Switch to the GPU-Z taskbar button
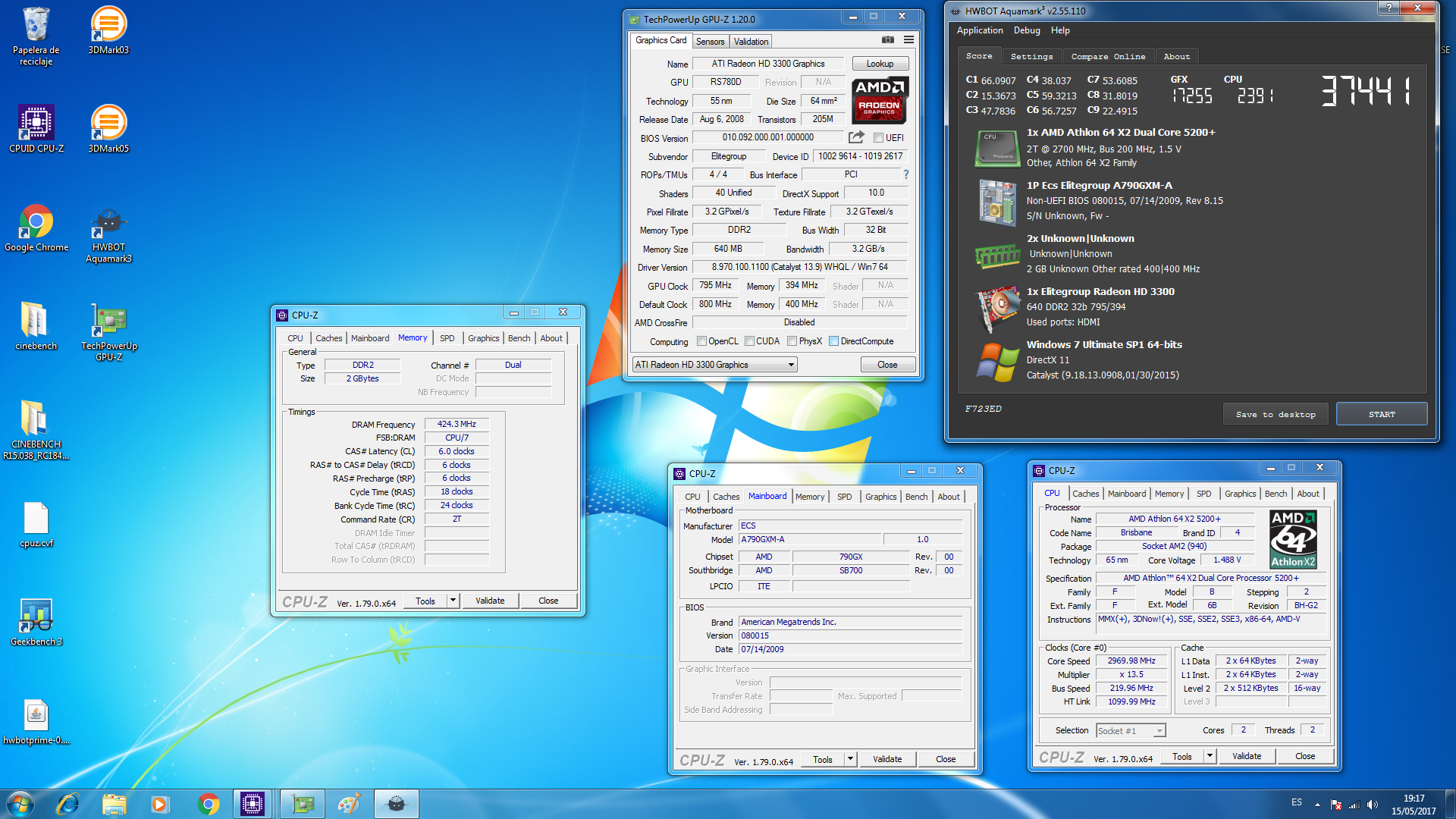Viewport: 1456px width, 819px height. 303,804
